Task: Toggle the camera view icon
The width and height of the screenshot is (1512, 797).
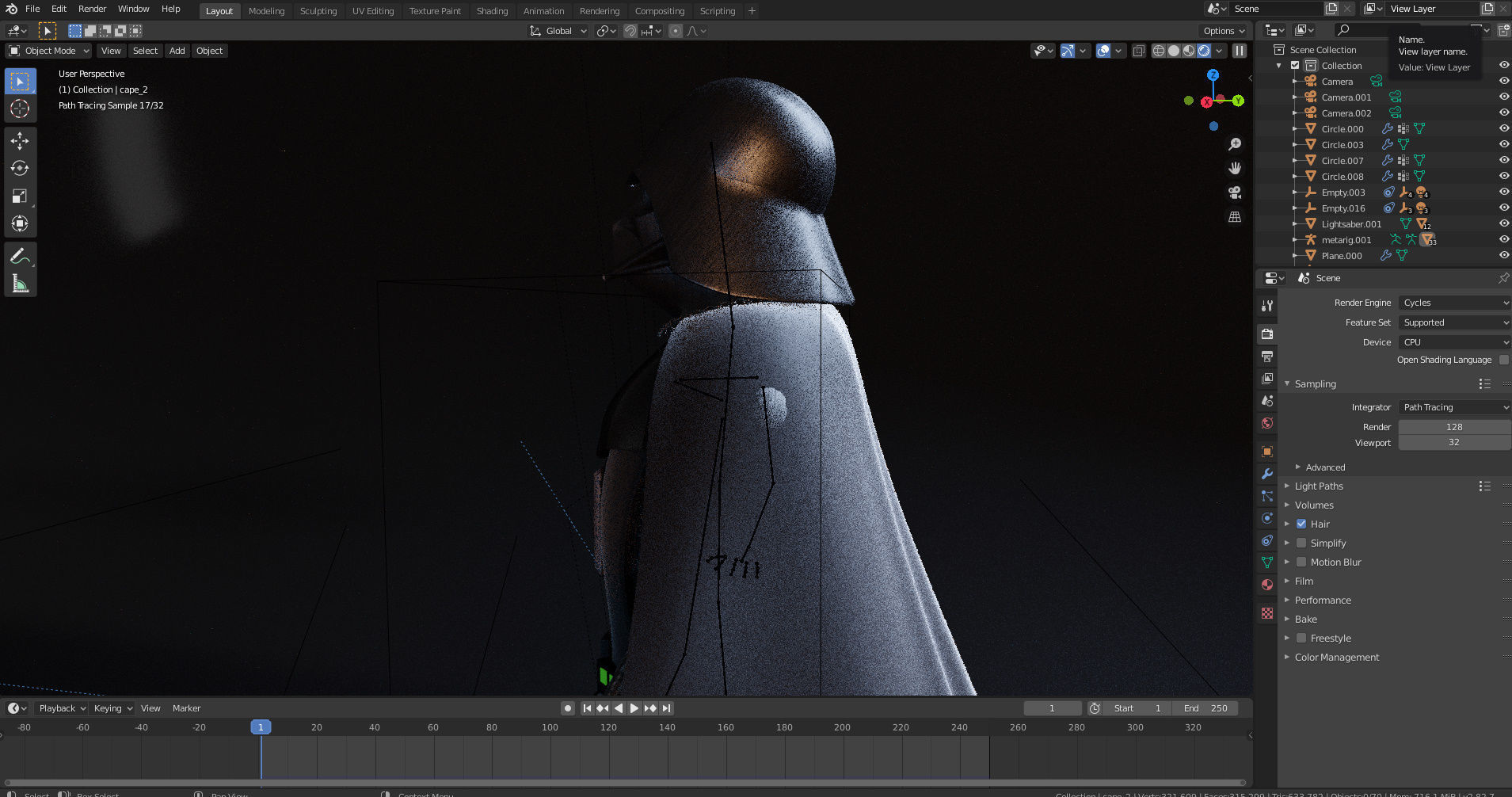Action: tap(1235, 193)
